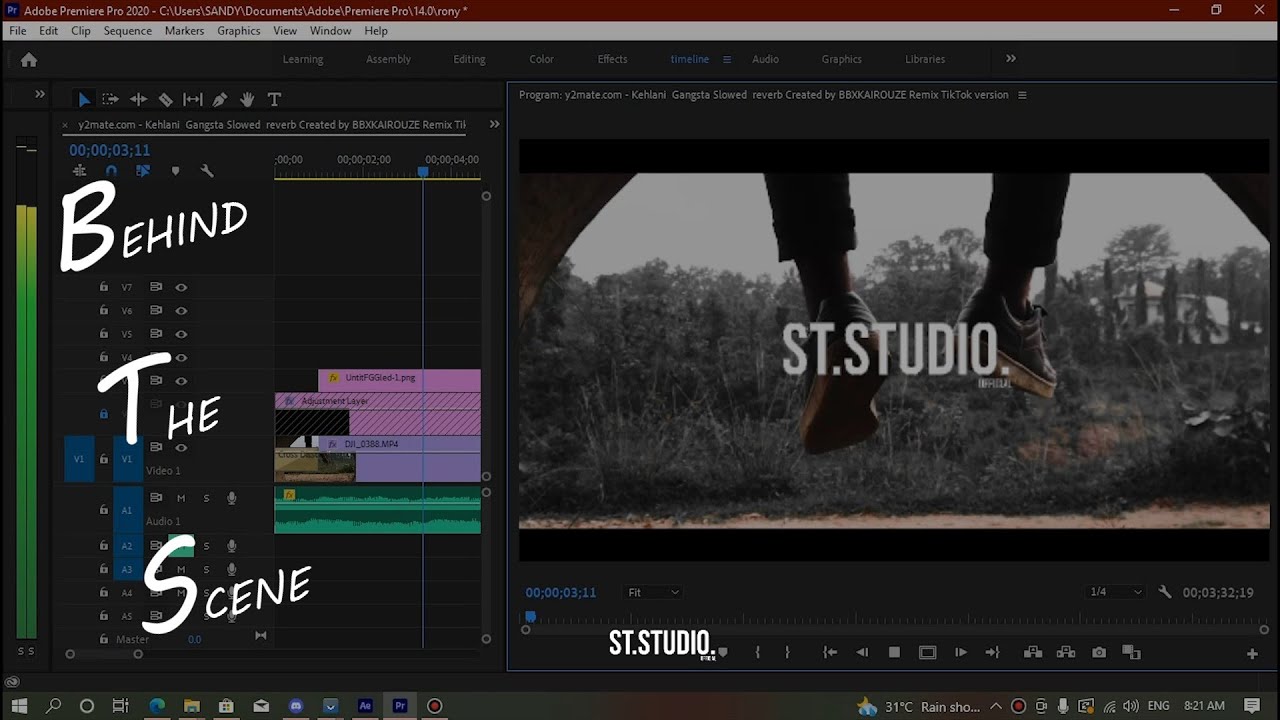Open the Fit zoom level dropdown

(653, 592)
